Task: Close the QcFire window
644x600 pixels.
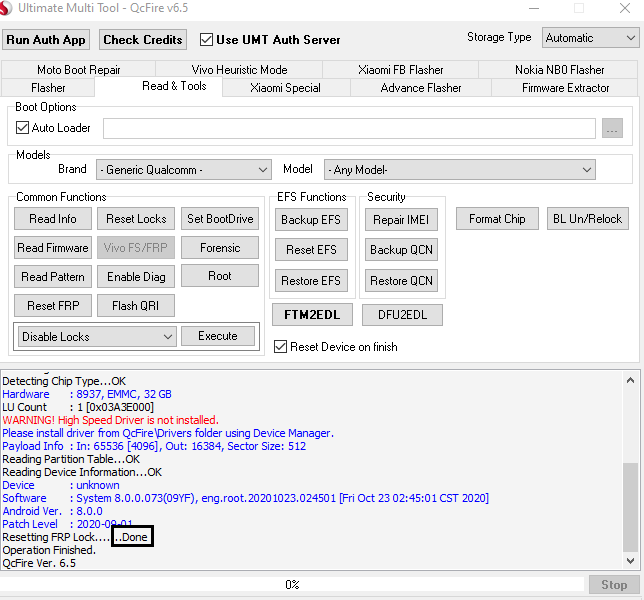Action: 625,8
